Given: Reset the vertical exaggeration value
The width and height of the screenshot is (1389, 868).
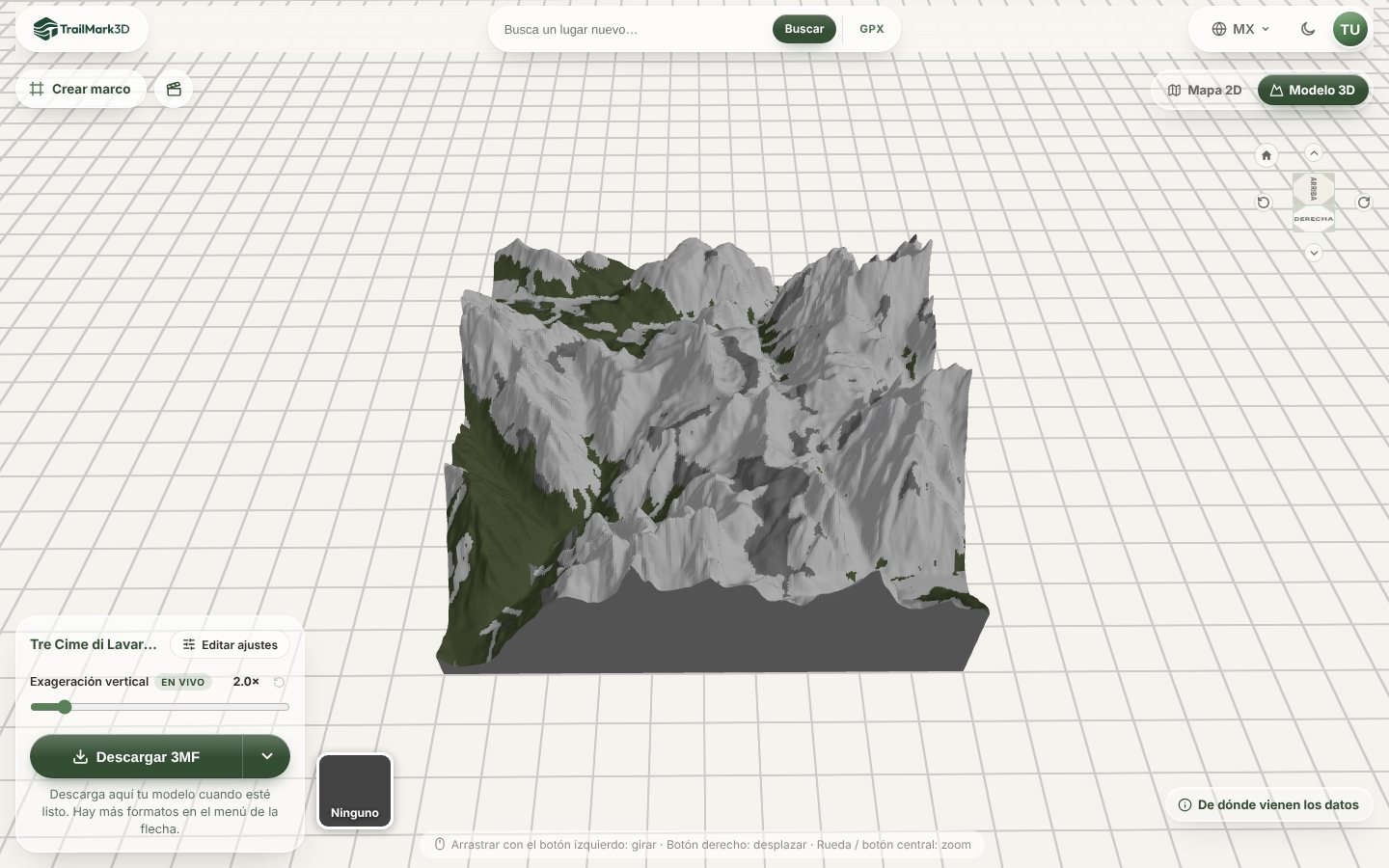Looking at the screenshot, I should tap(280, 682).
